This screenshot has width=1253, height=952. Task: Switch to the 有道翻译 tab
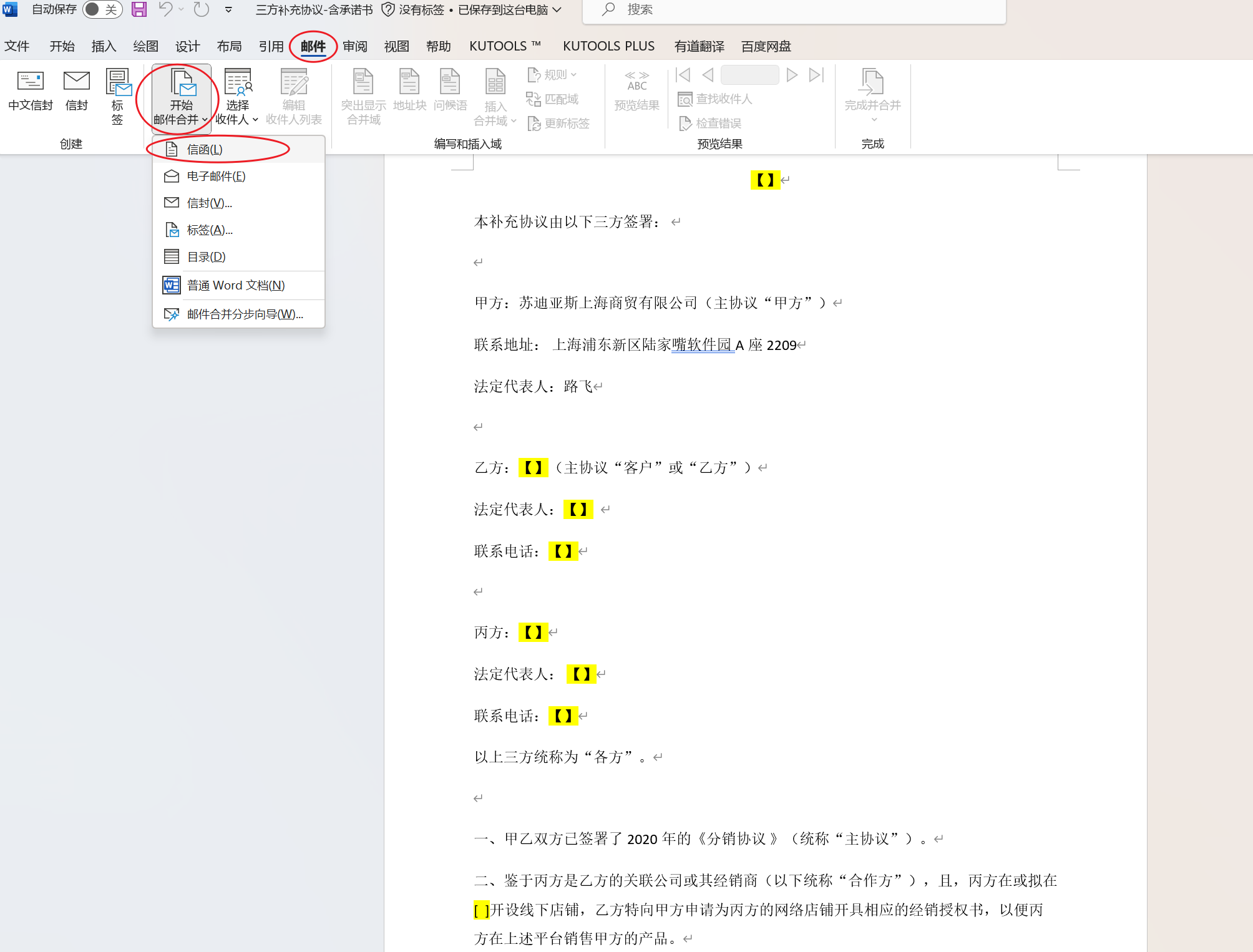pos(700,46)
